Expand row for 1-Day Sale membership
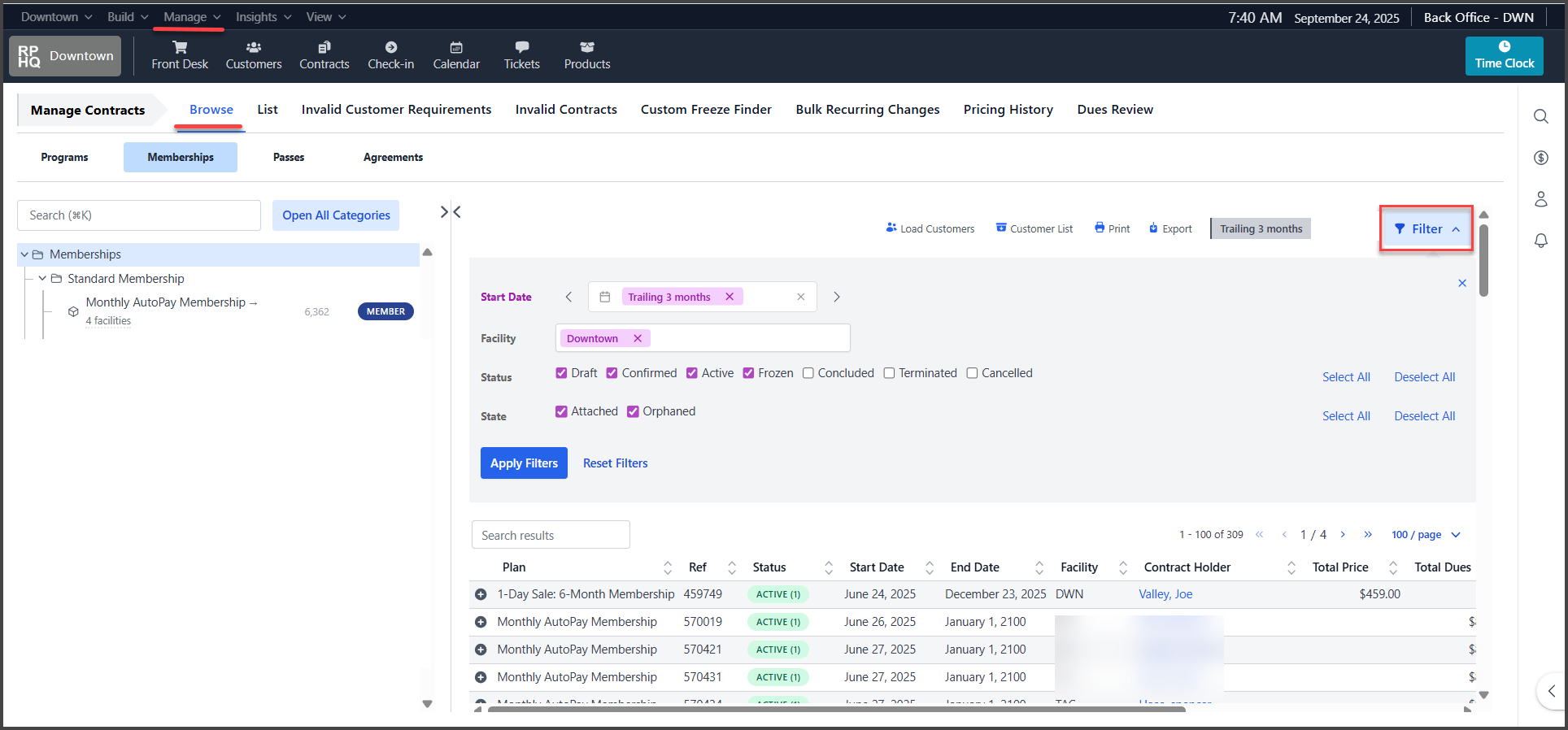 (x=481, y=594)
